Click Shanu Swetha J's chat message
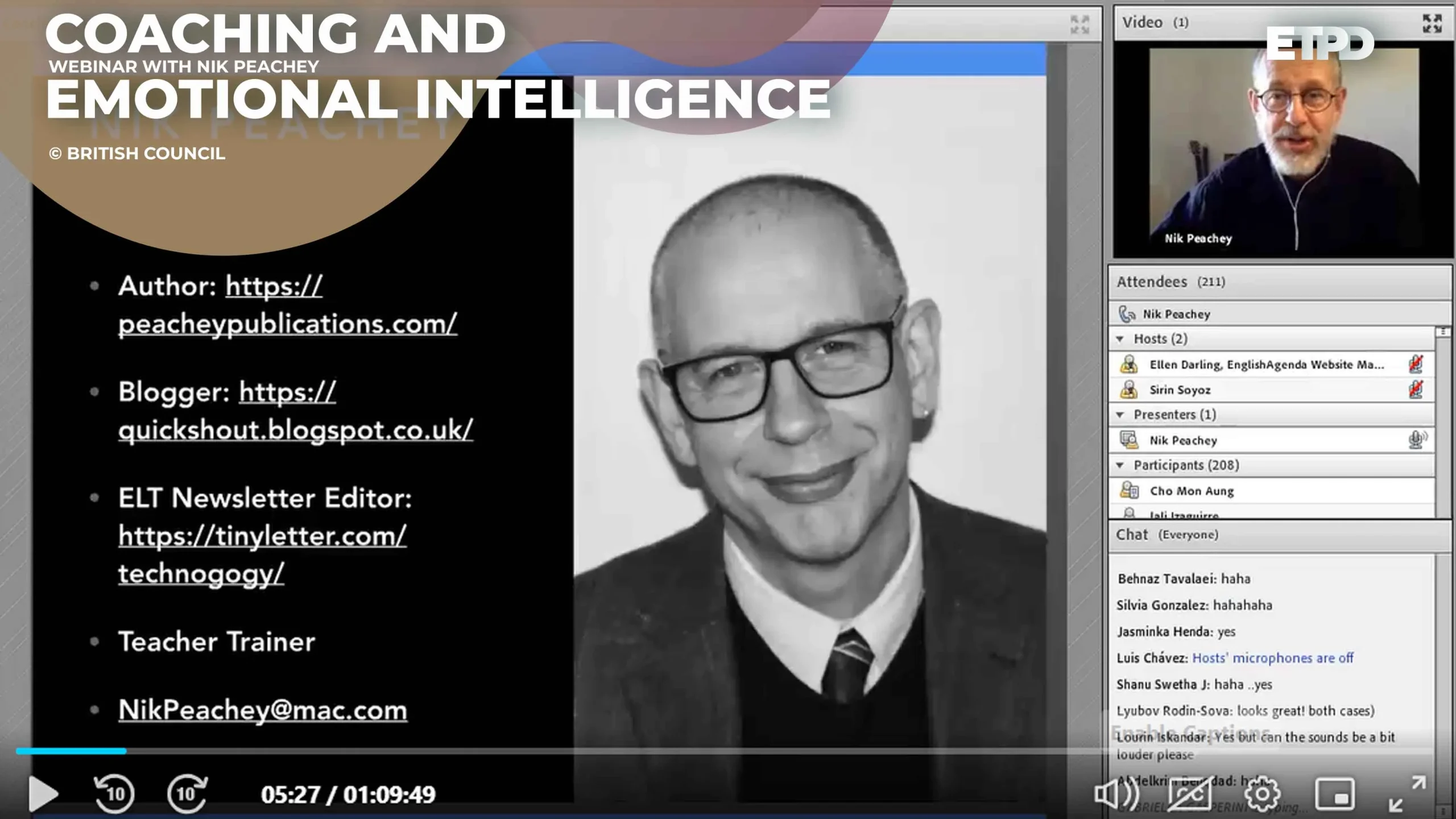This screenshot has width=1456, height=819. 1194,684
